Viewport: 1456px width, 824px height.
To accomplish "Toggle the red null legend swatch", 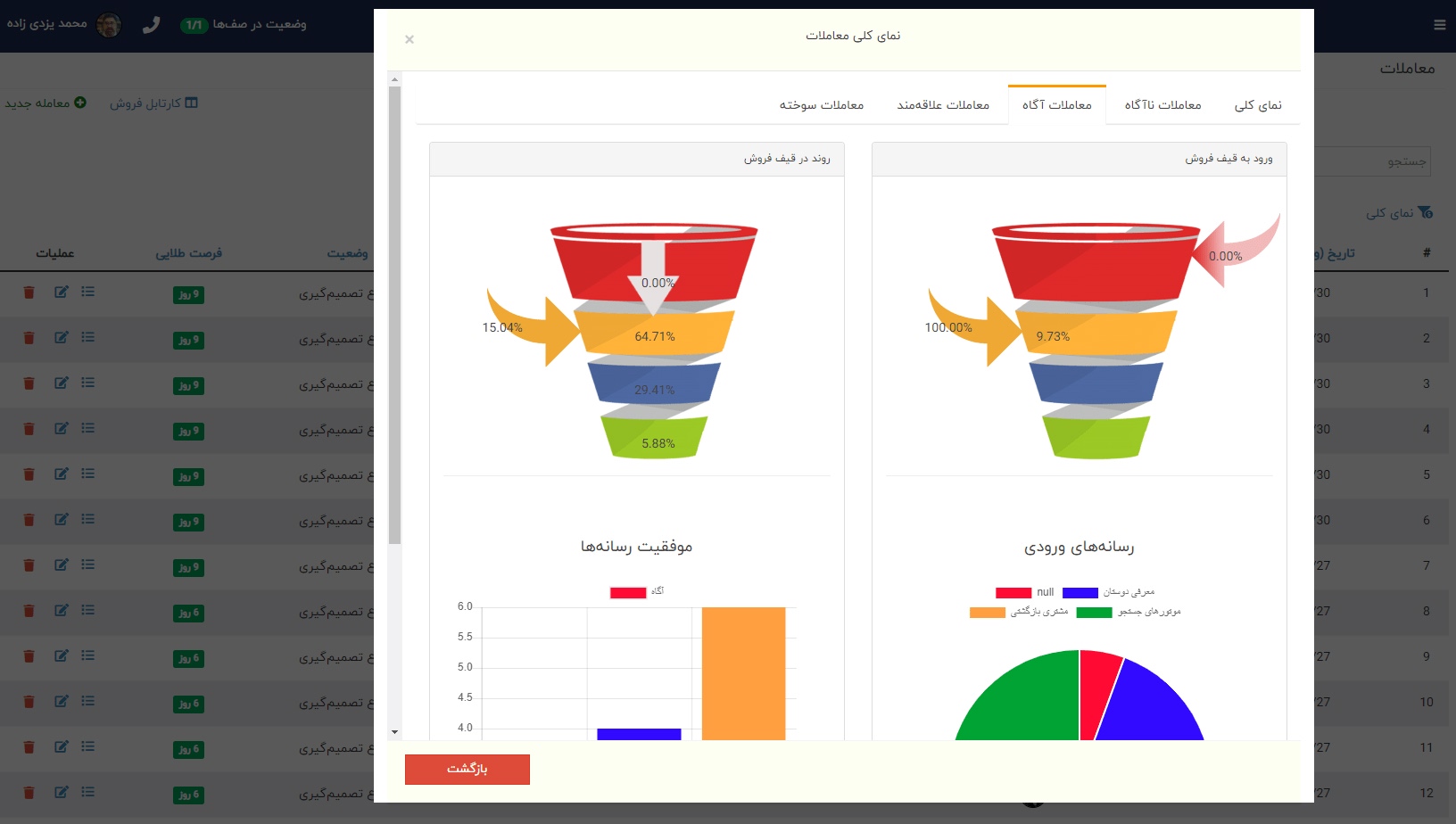I will [1013, 593].
